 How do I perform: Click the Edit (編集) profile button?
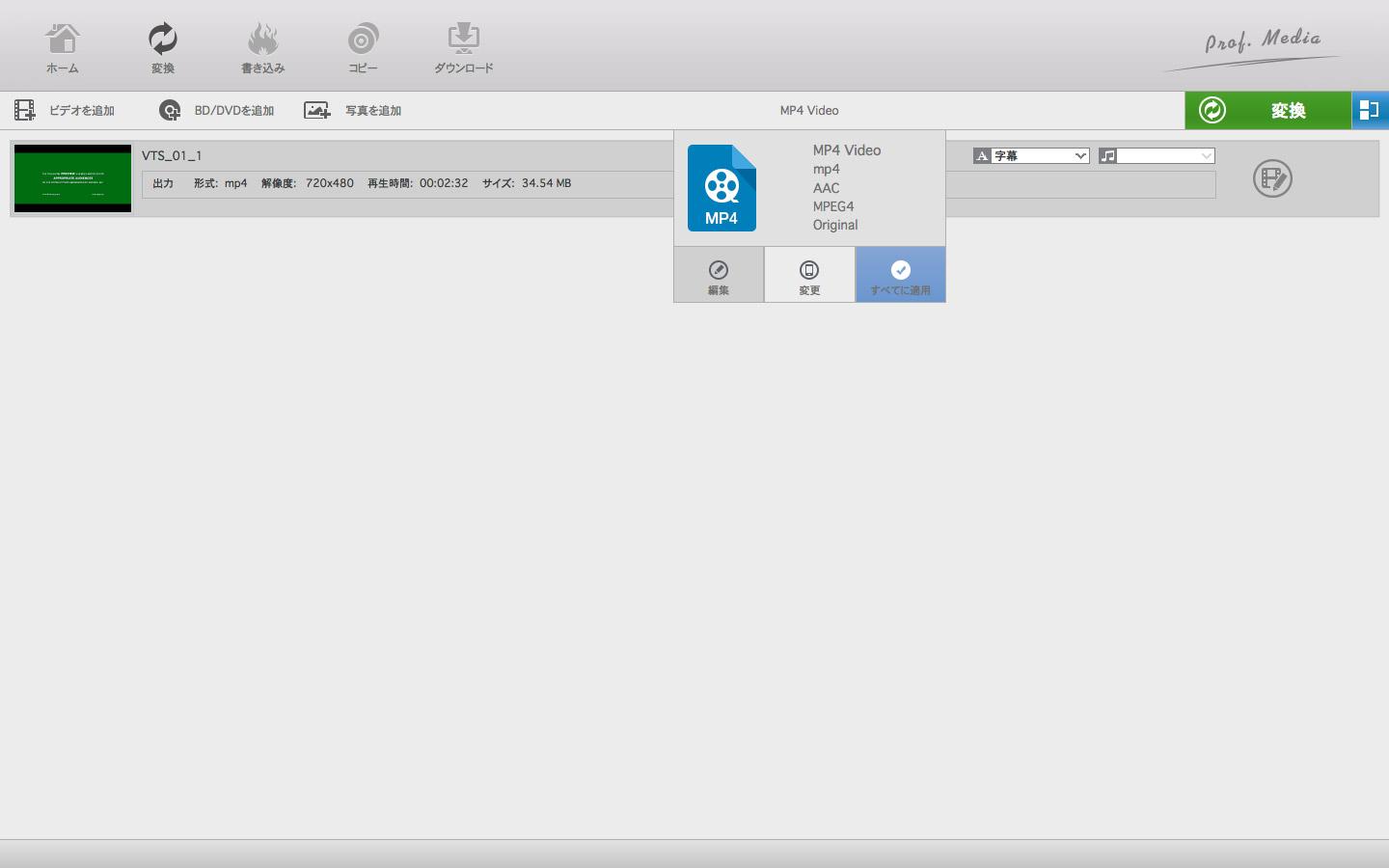[719, 275]
